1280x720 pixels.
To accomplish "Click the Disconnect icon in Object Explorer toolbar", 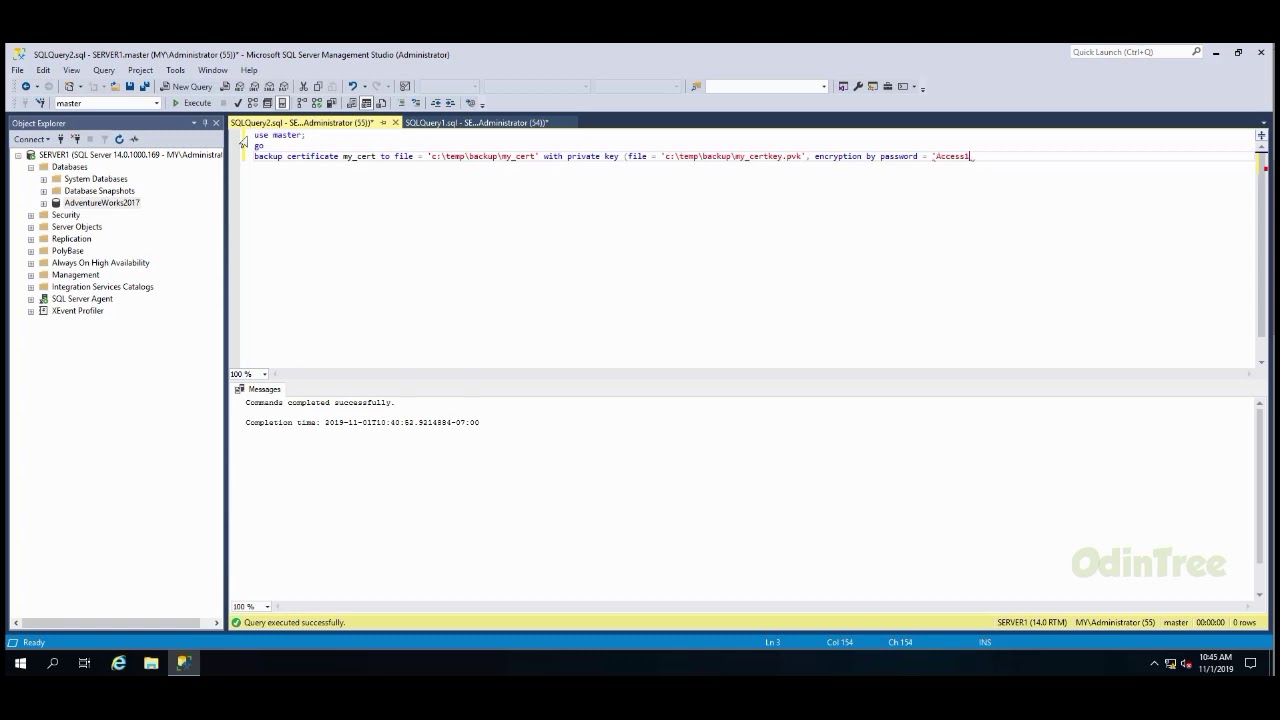I will (75, 139).
